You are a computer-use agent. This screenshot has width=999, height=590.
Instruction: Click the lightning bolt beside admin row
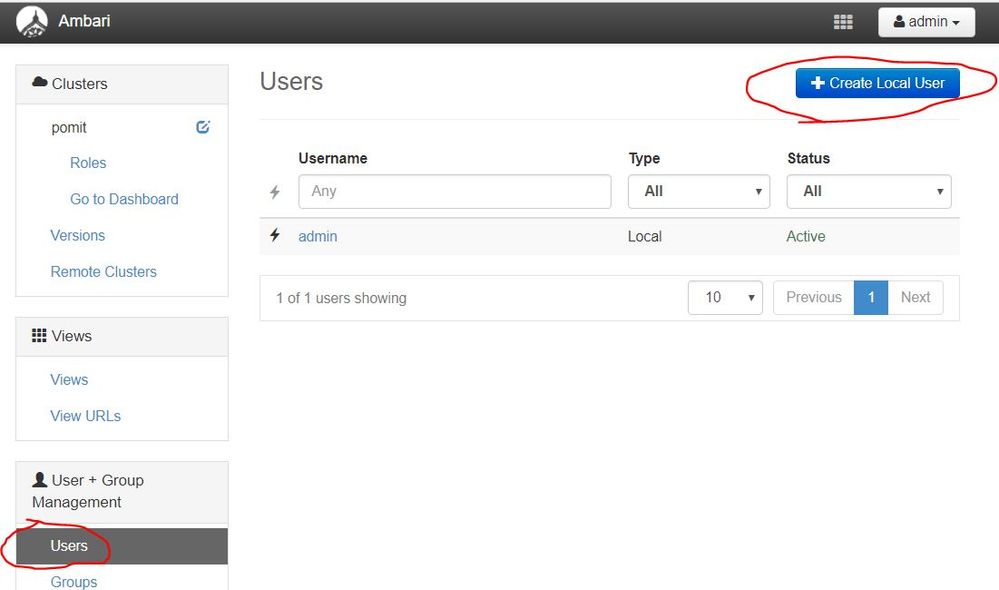coord(275,236)
